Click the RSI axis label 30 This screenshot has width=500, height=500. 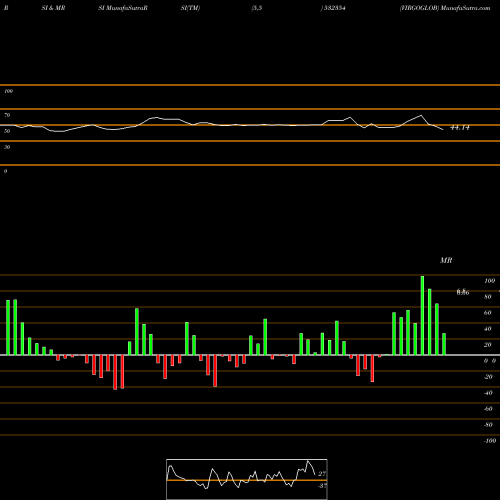coord(7,147)
